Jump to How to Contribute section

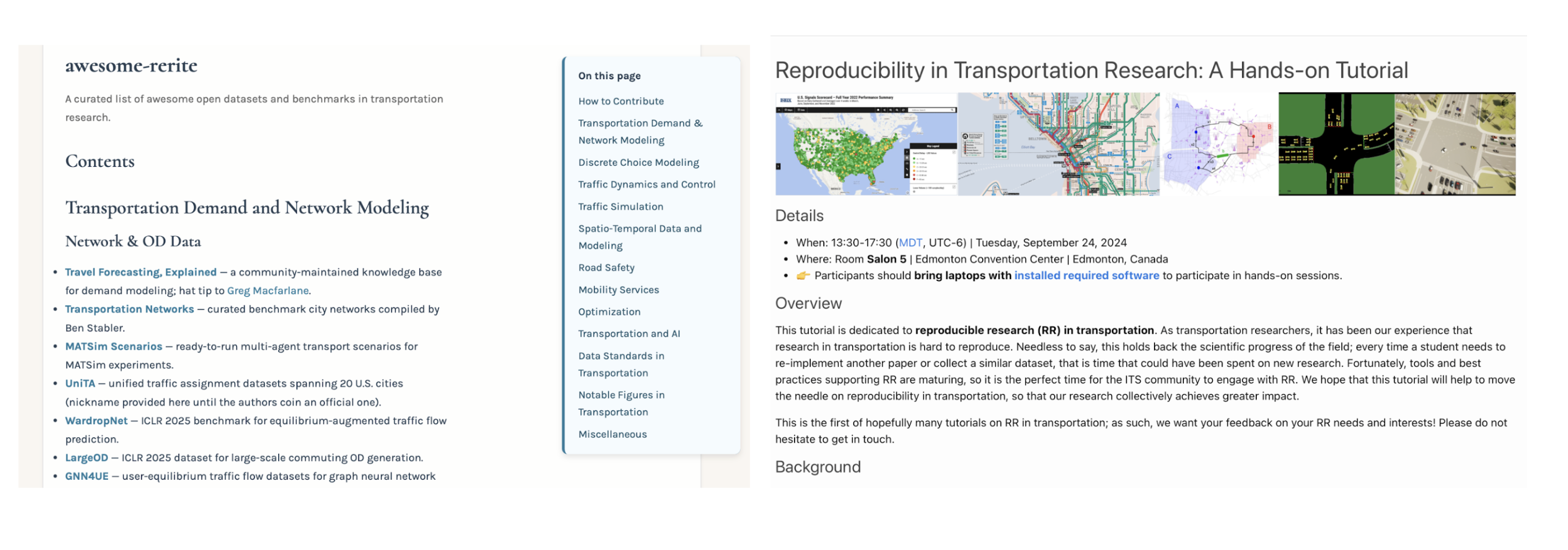pos(620,101)
